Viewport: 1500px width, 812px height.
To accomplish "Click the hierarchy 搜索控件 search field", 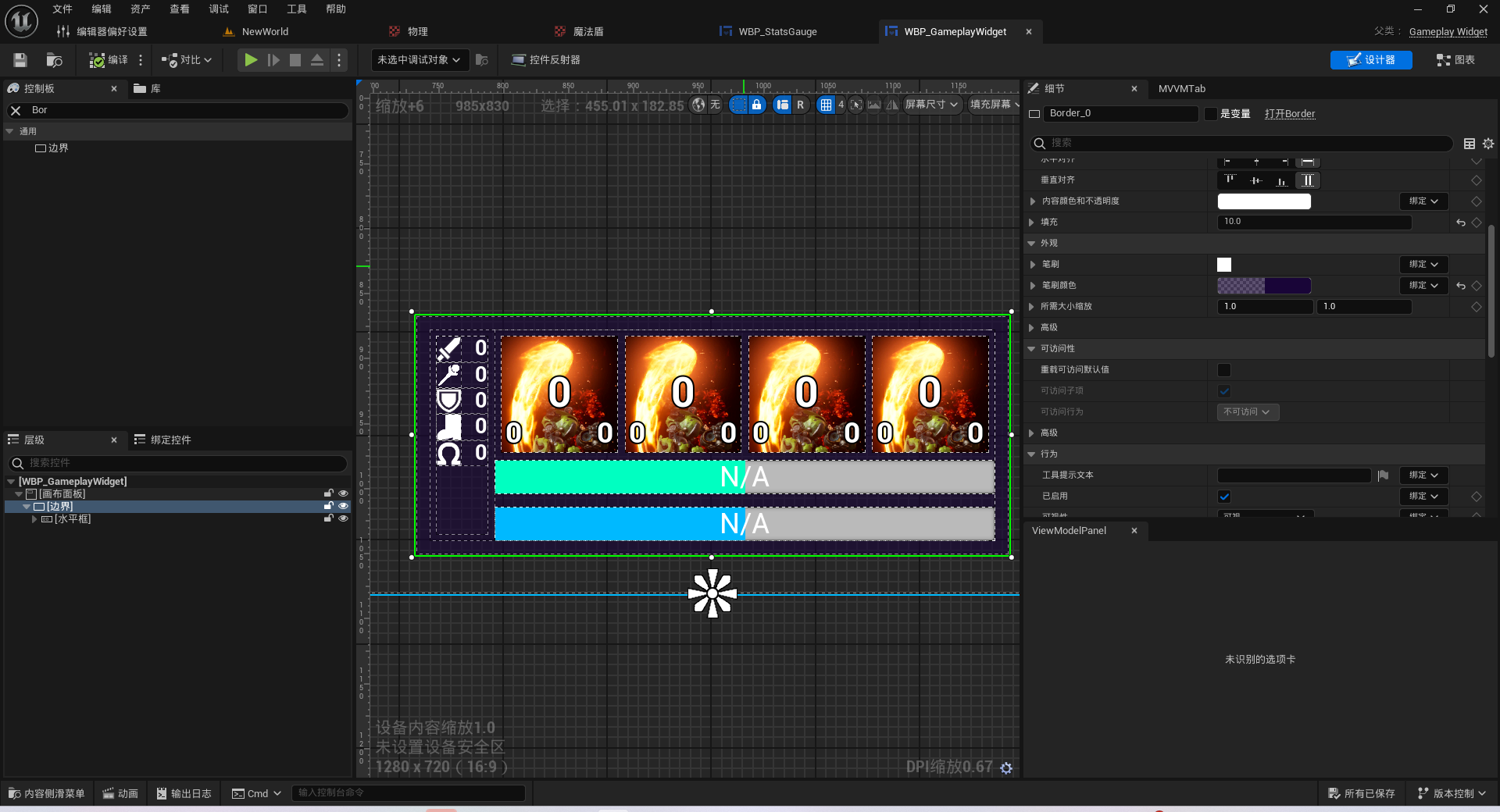I will click(x=177, y=464).
